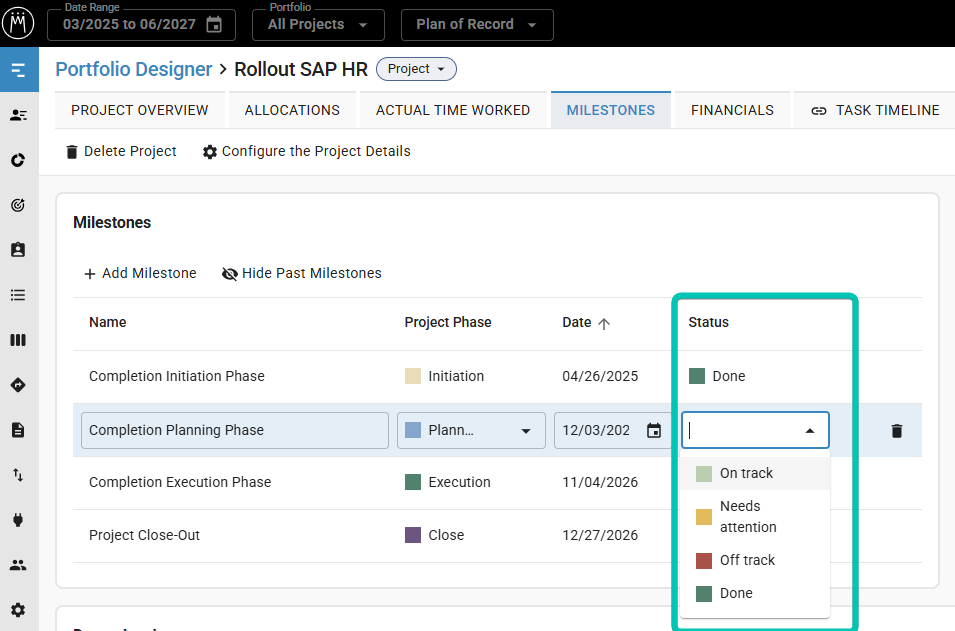This screenshot has height=631, width=955.
Task: Click the plus icon of Add Milestone
Action: pos(90,274)
